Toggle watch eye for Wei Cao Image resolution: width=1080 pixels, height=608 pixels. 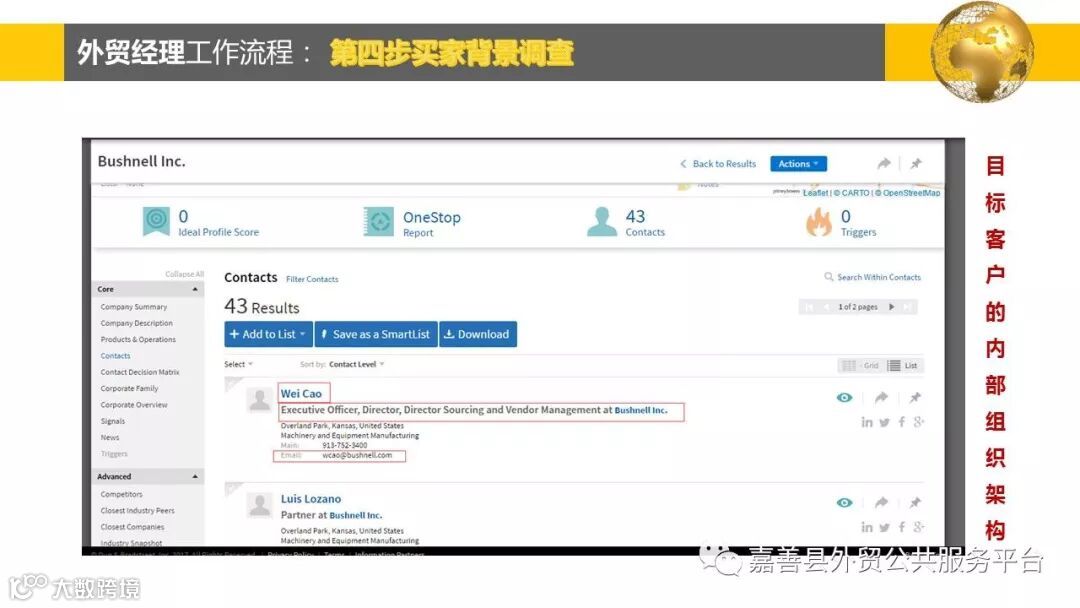[844, 397]
